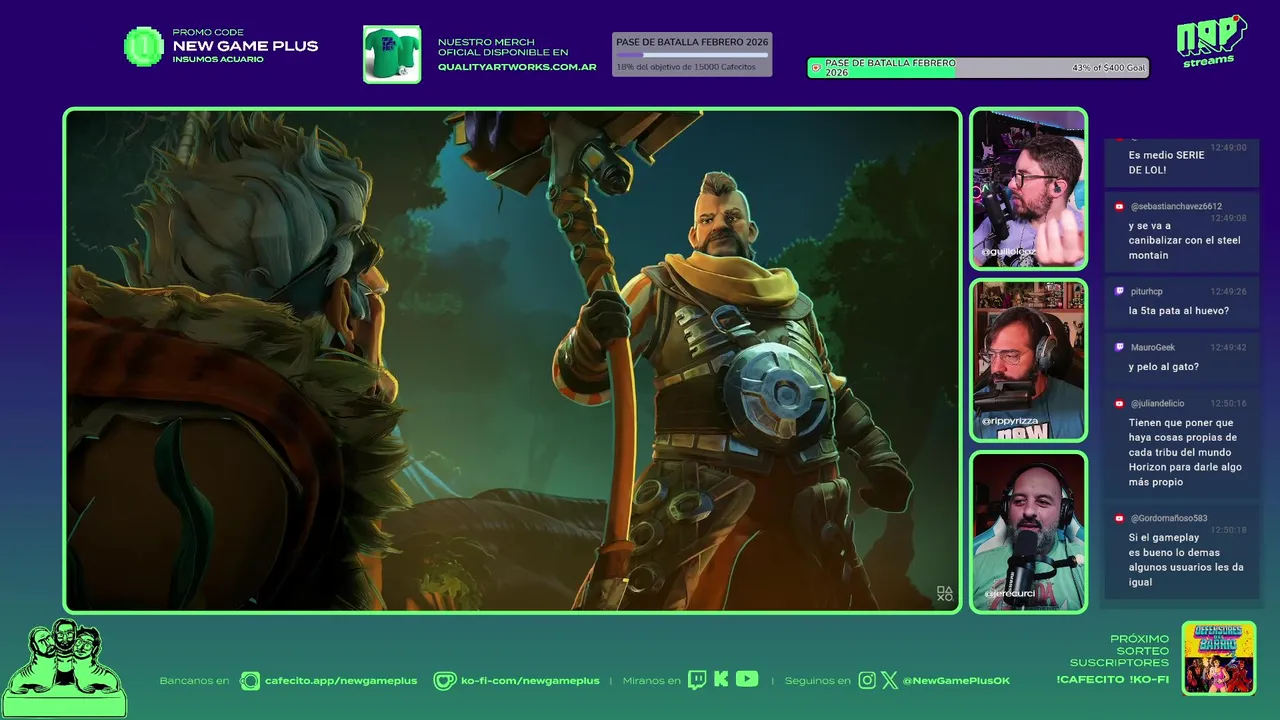Click the username @juliandelicio in chat
The width and height of the screenshot is (1280, 720).
pyautogui.click(x=1157, y=403)
